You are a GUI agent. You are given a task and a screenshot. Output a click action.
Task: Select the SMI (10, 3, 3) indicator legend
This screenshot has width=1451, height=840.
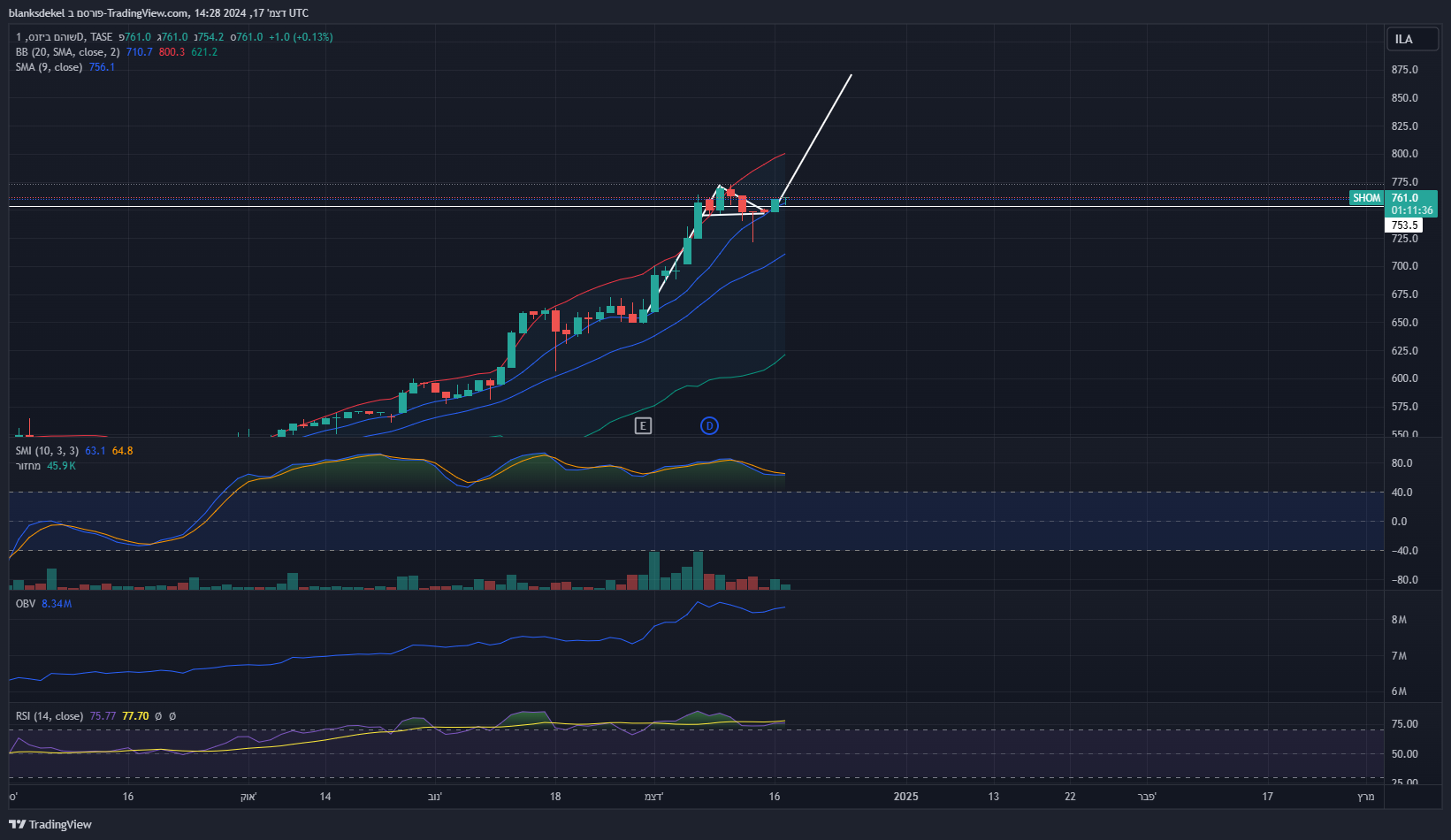tap(47, 451)
